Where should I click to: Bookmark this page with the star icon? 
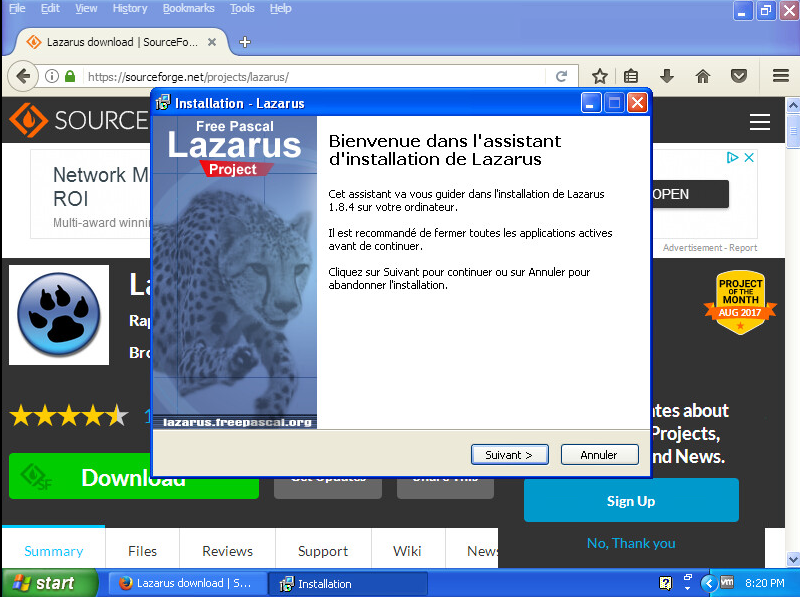click(599, 77)
